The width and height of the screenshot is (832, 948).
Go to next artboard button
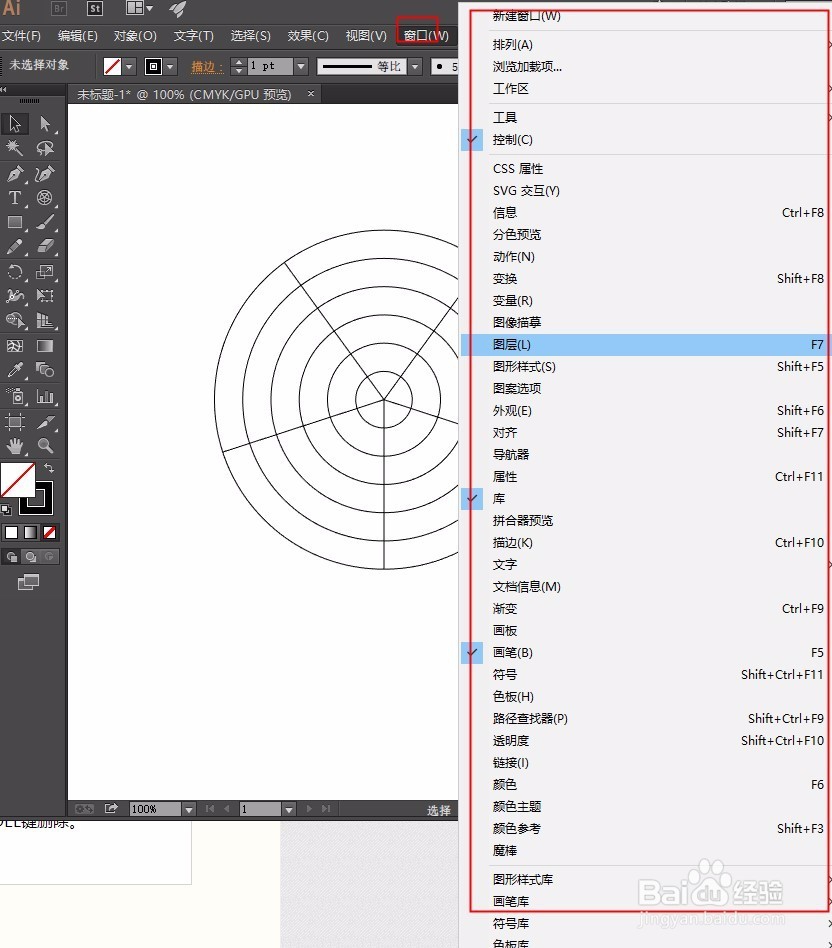(x=309, y=808)
